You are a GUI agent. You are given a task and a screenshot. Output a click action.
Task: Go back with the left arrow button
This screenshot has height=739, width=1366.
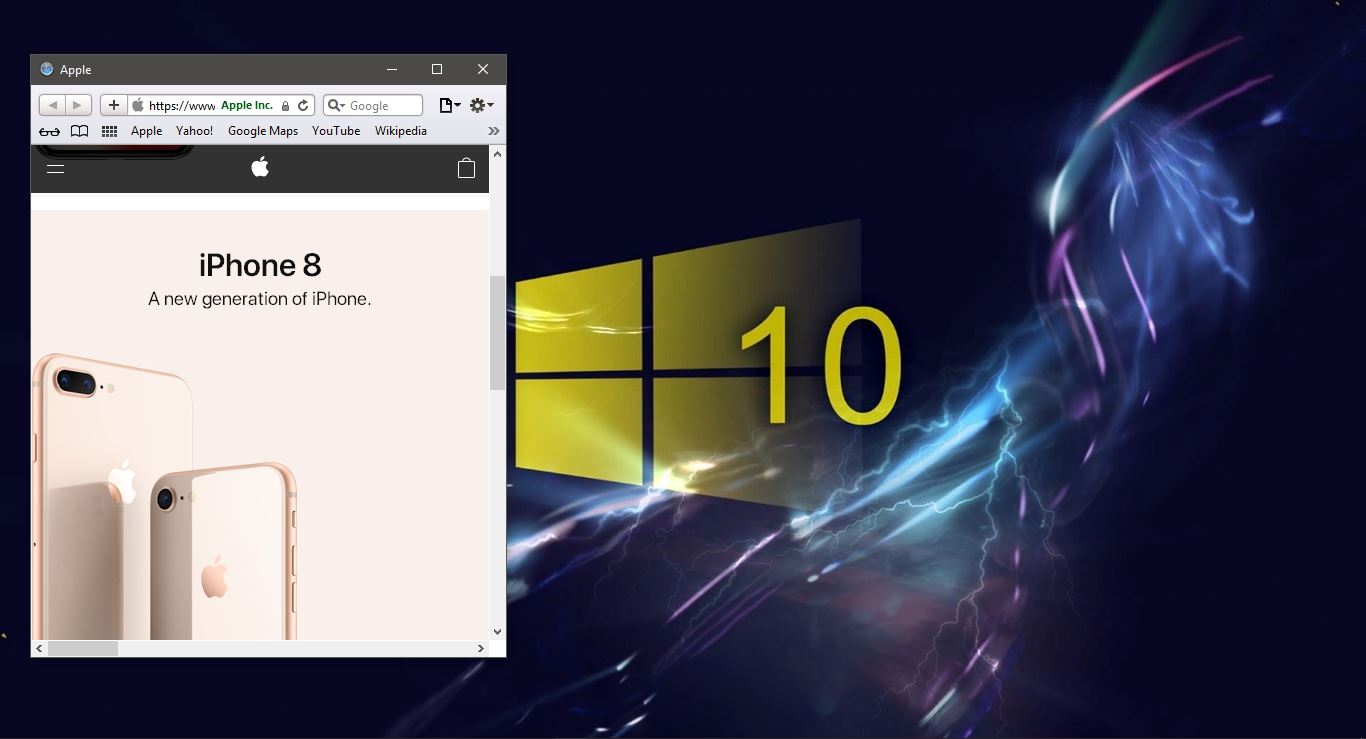52,105
